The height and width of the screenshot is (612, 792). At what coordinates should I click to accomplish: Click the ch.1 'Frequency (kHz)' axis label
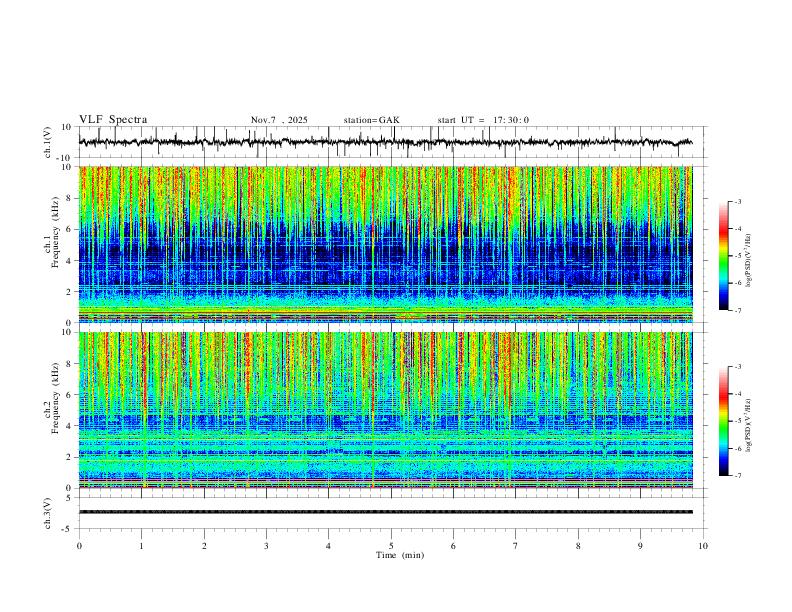pos(55,232)
